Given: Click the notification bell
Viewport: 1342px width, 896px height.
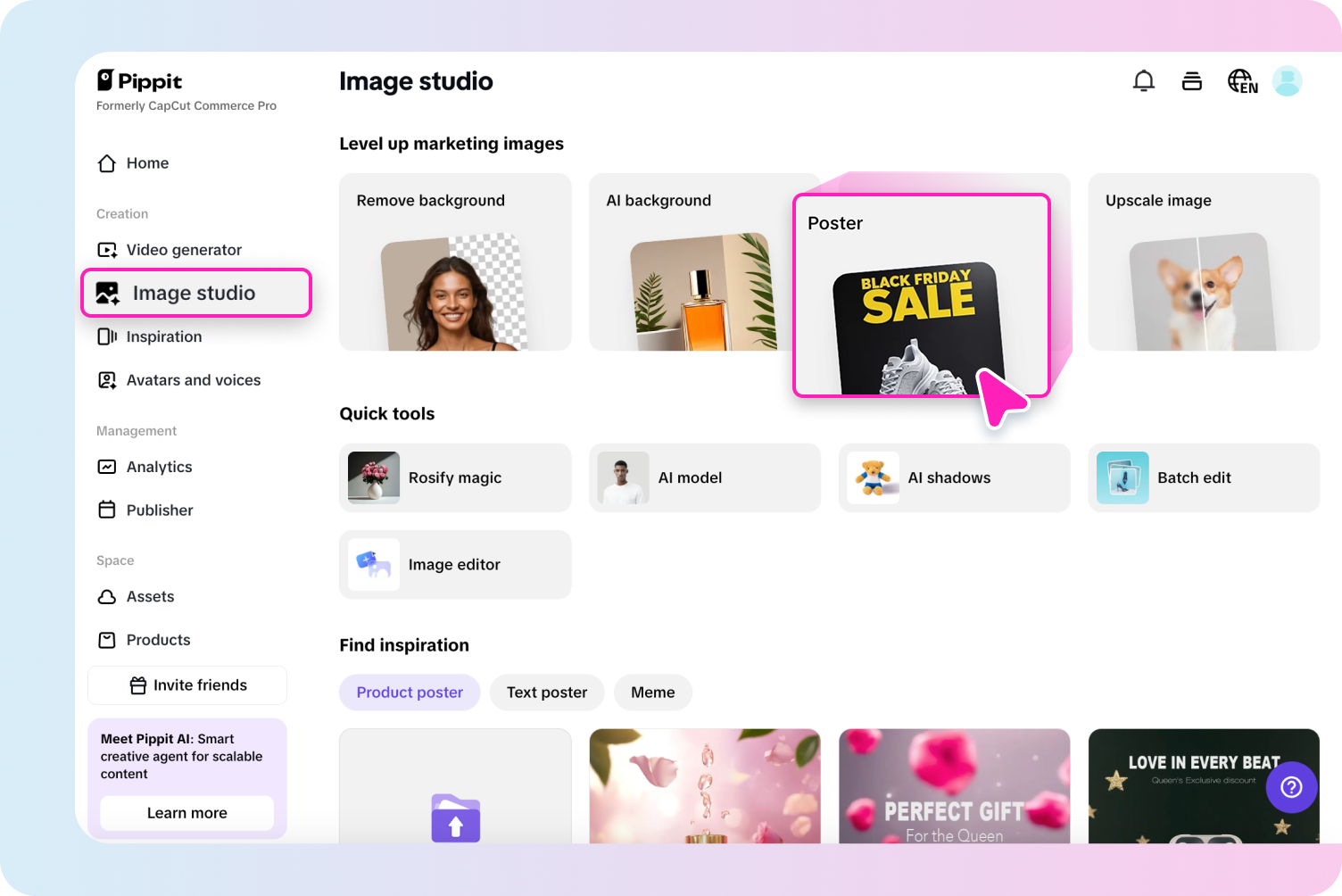Looking at the screenshot, I should pyautogui.click(x=1144, y=80).
